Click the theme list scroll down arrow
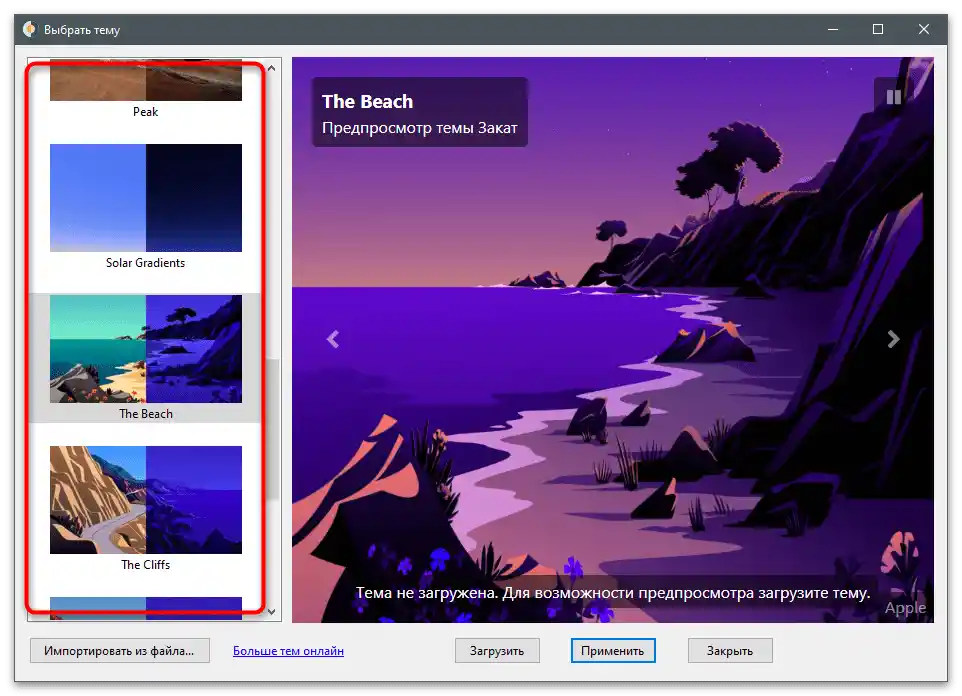 [271, 612]
